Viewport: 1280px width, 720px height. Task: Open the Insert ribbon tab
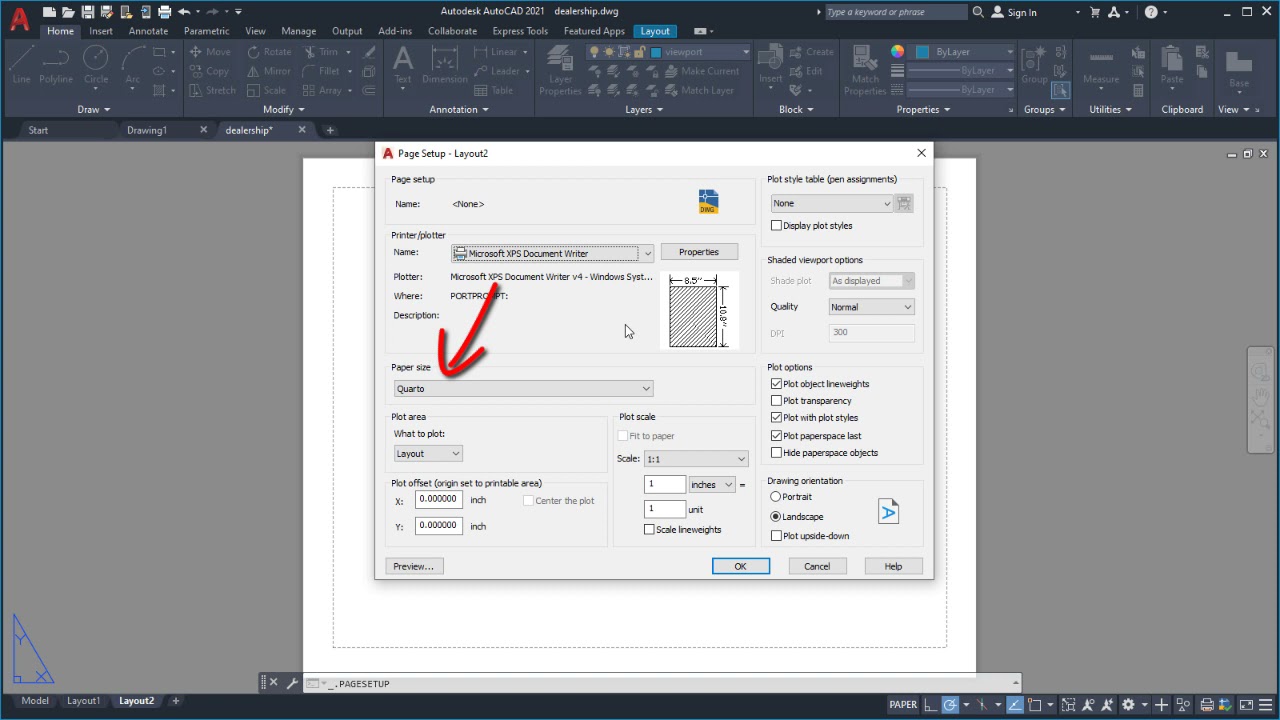[101, 31]
